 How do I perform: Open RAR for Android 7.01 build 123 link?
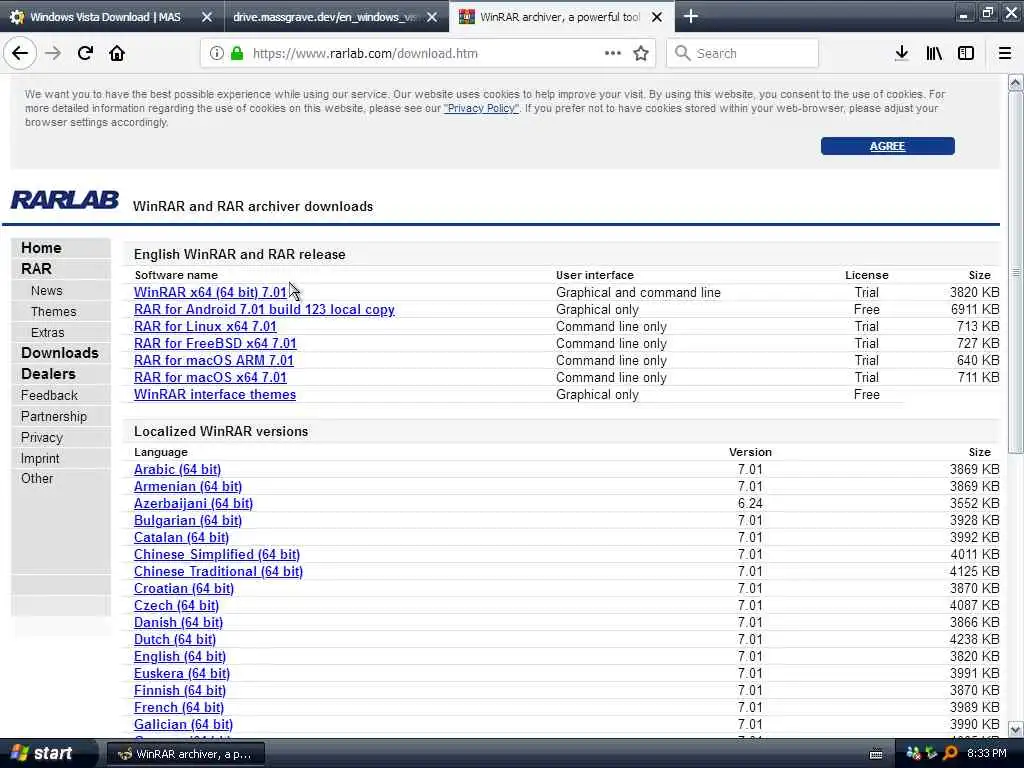[x=264, y=310]
